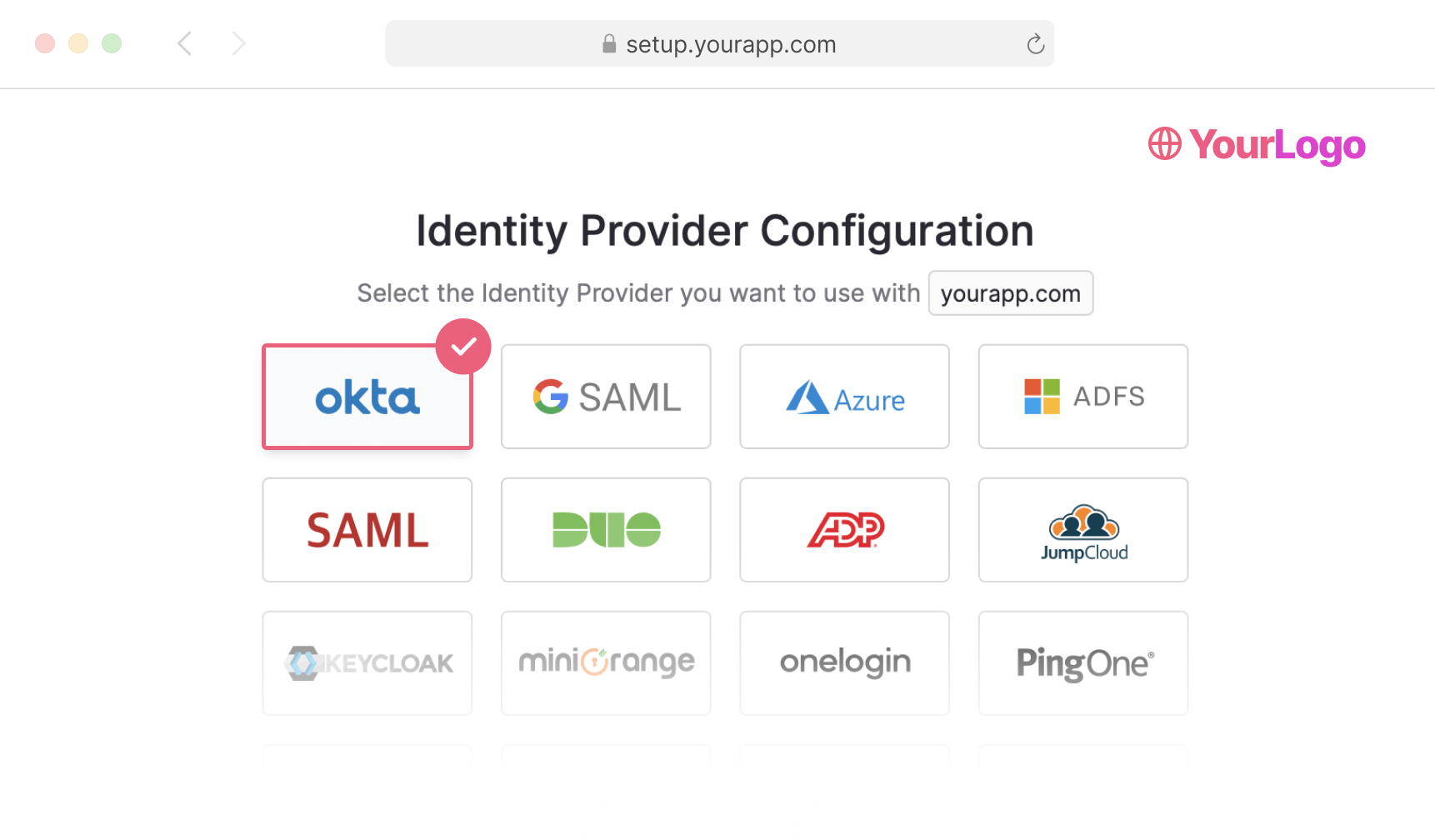Select the Azure provider tile

(x=844, y=397)
